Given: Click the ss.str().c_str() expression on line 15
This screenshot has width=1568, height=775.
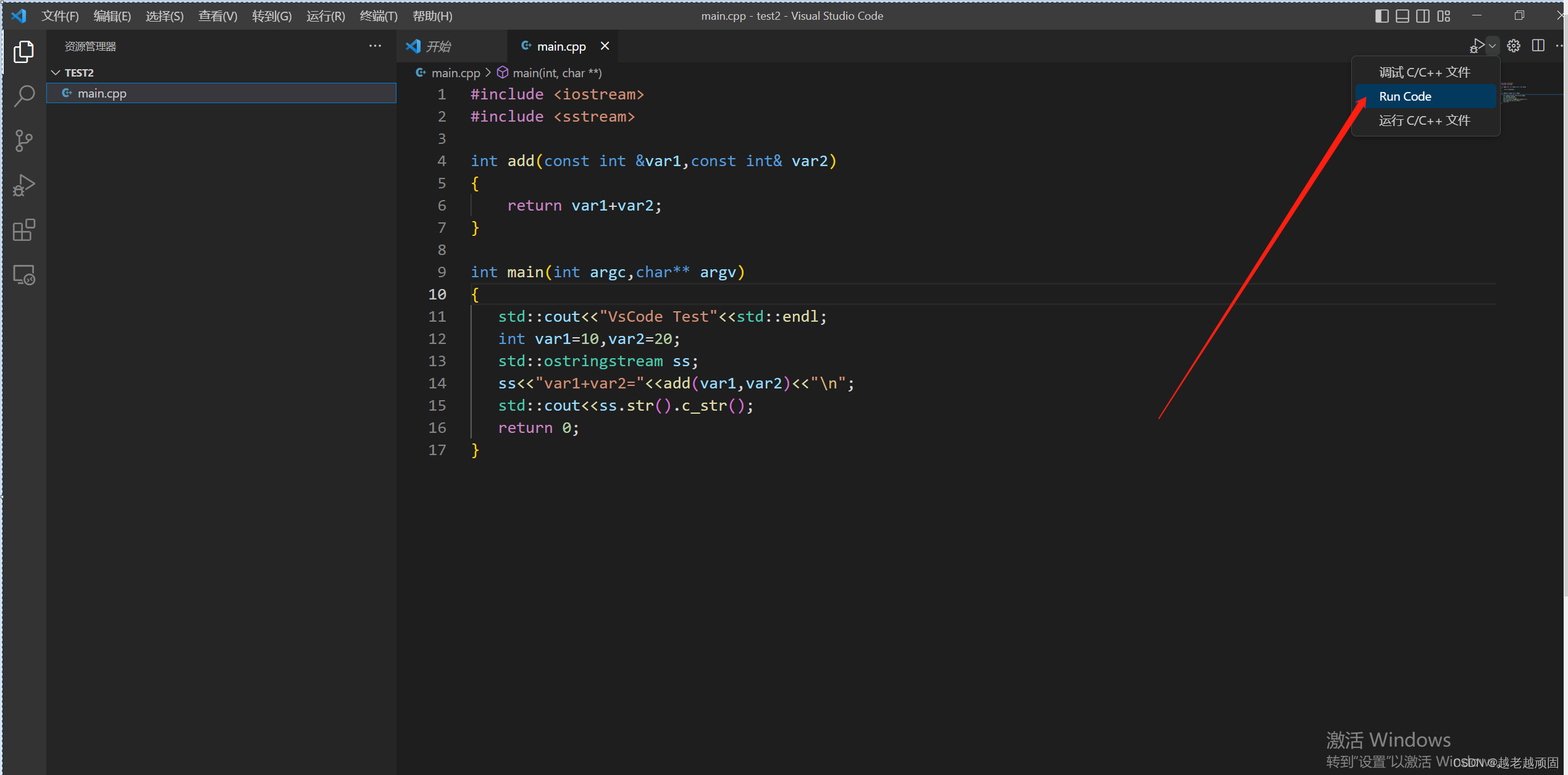Looking at the screenshot, I should [672, 406].
